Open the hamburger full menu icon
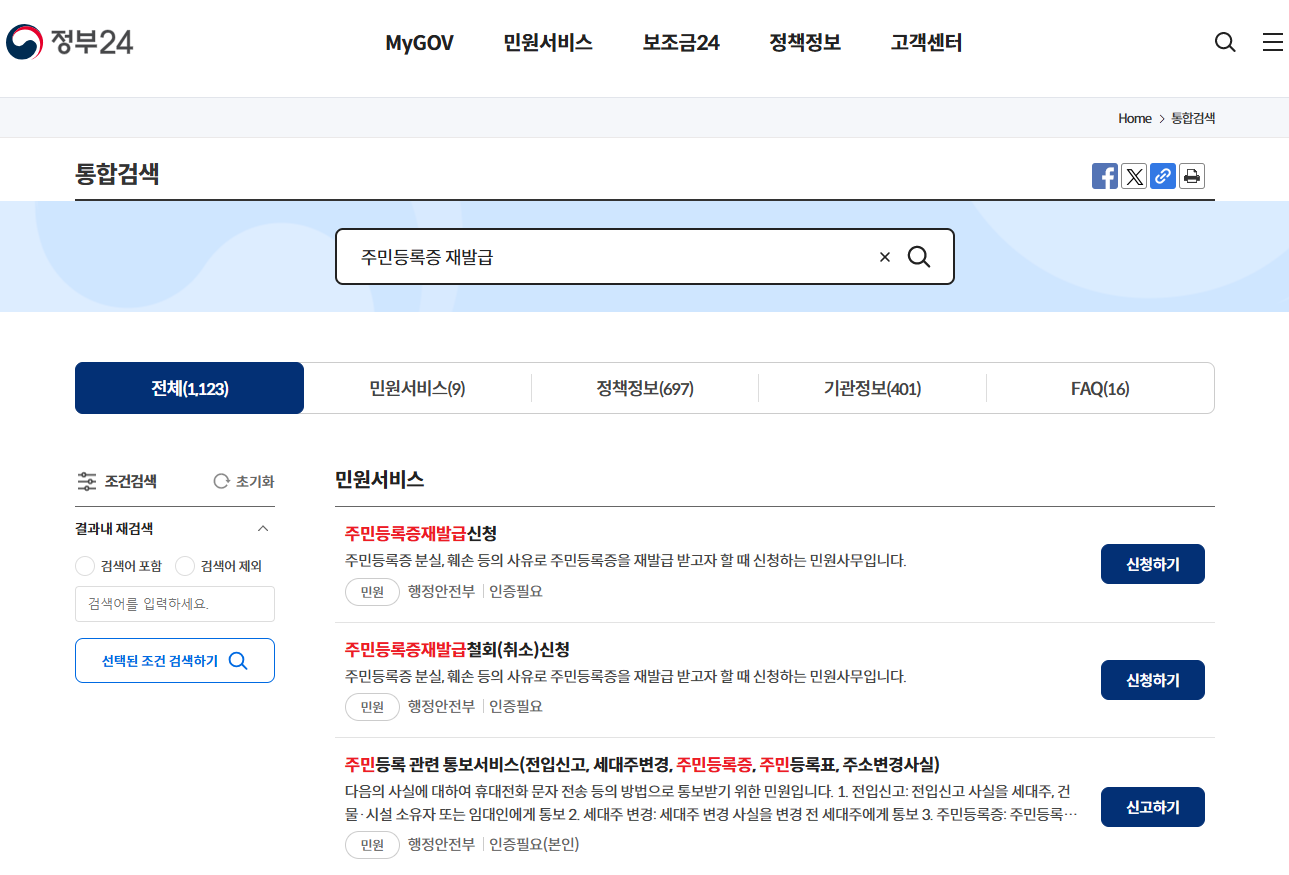The image size is (1289, 875). [x=1273, y=42]
